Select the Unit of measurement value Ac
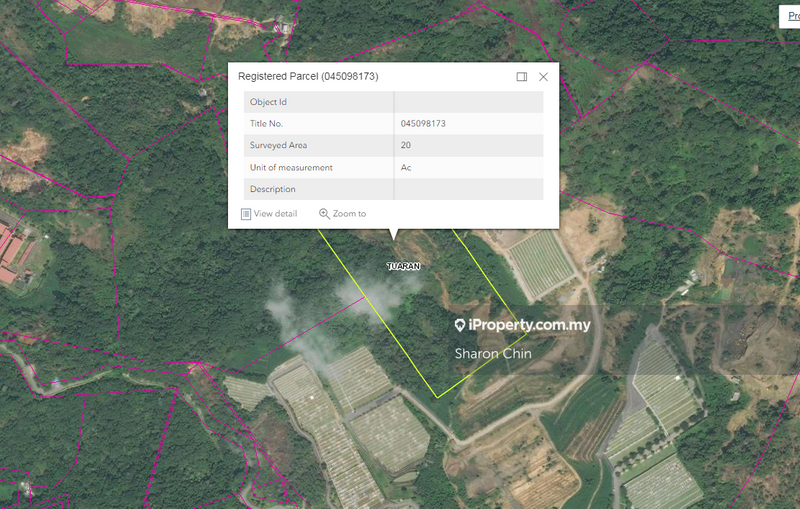This screenshot has width=800, height=509. 406,168
